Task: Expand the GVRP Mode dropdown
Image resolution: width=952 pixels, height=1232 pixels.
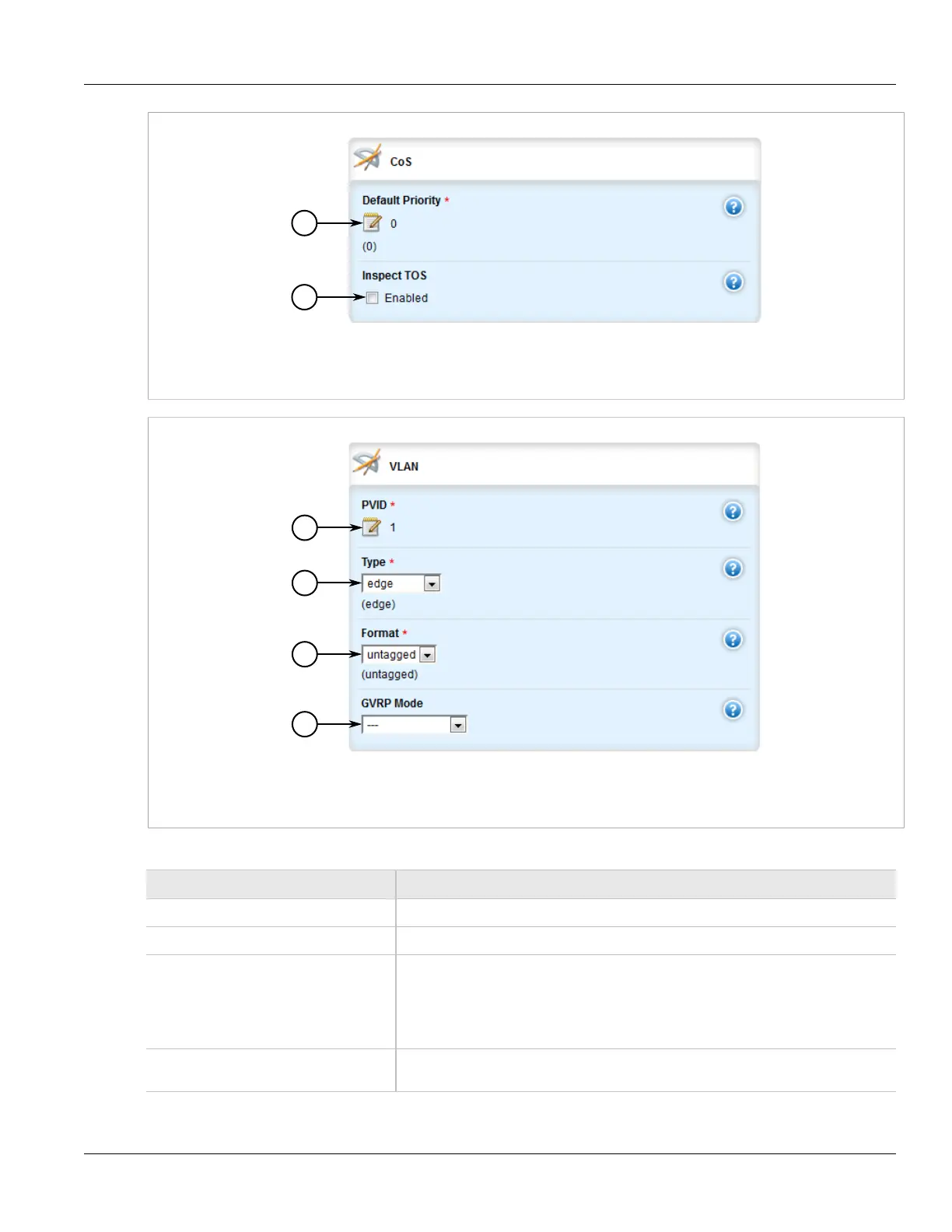Action: 458,725
